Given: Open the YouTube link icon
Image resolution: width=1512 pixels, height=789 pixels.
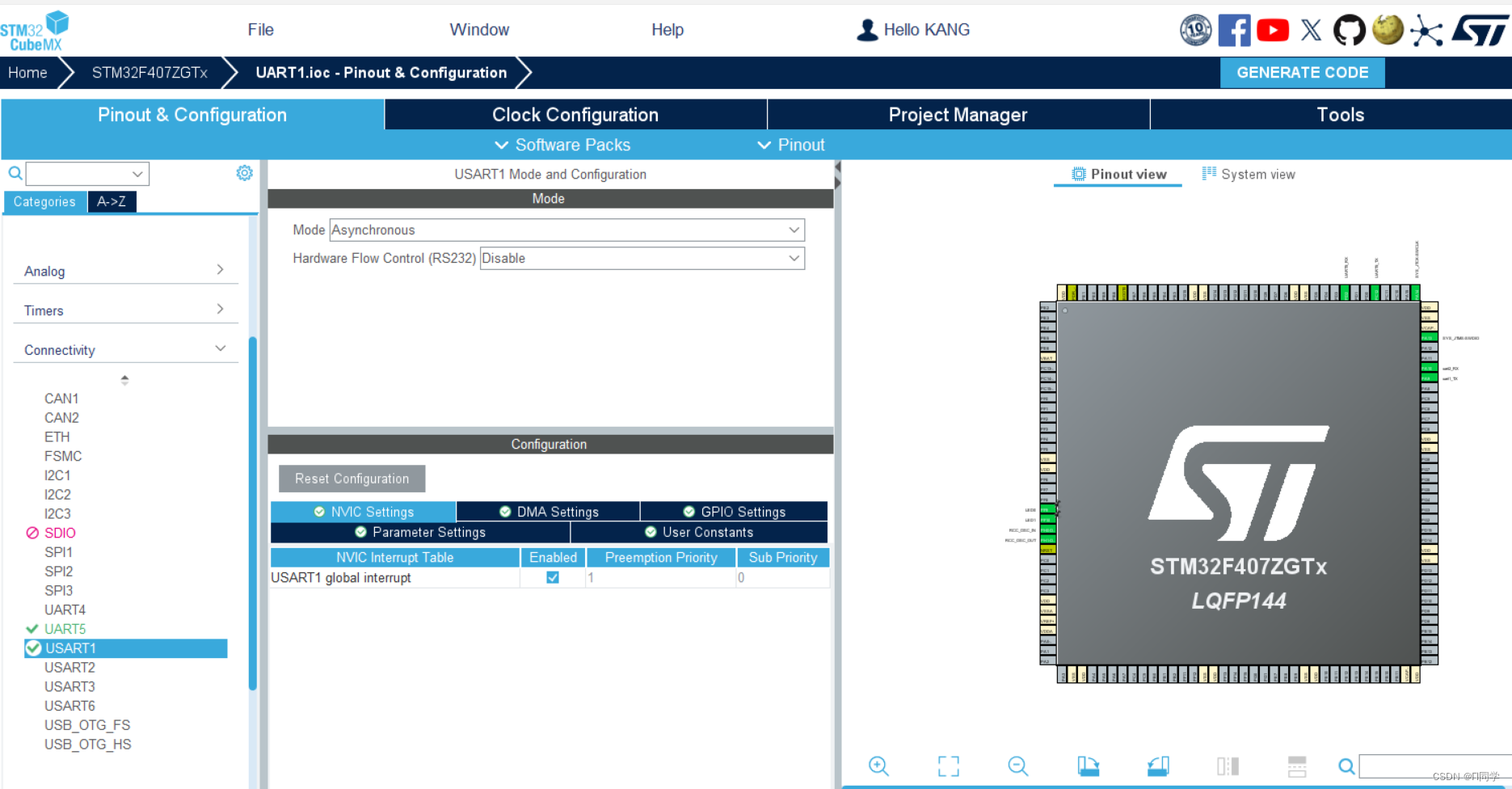Looking at the screenshot, I should (x=1273, y=31).
